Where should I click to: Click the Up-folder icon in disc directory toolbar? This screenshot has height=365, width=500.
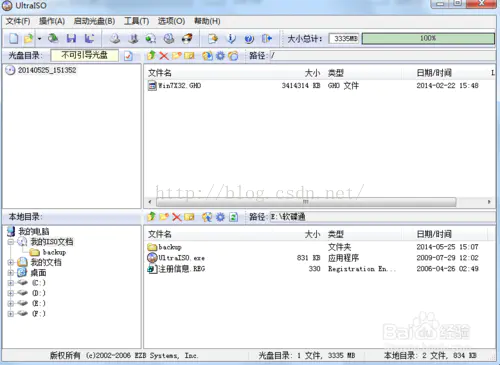tap(151, 55)
